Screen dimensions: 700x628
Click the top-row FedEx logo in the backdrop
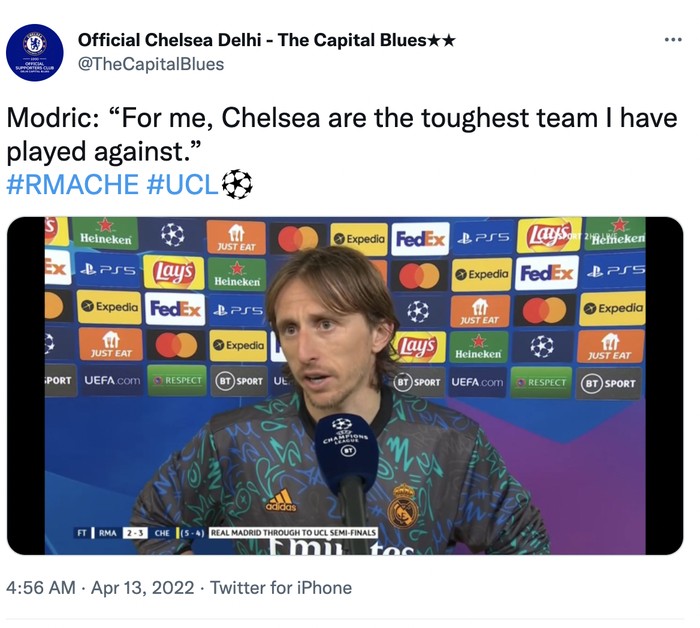pos(420,239)
